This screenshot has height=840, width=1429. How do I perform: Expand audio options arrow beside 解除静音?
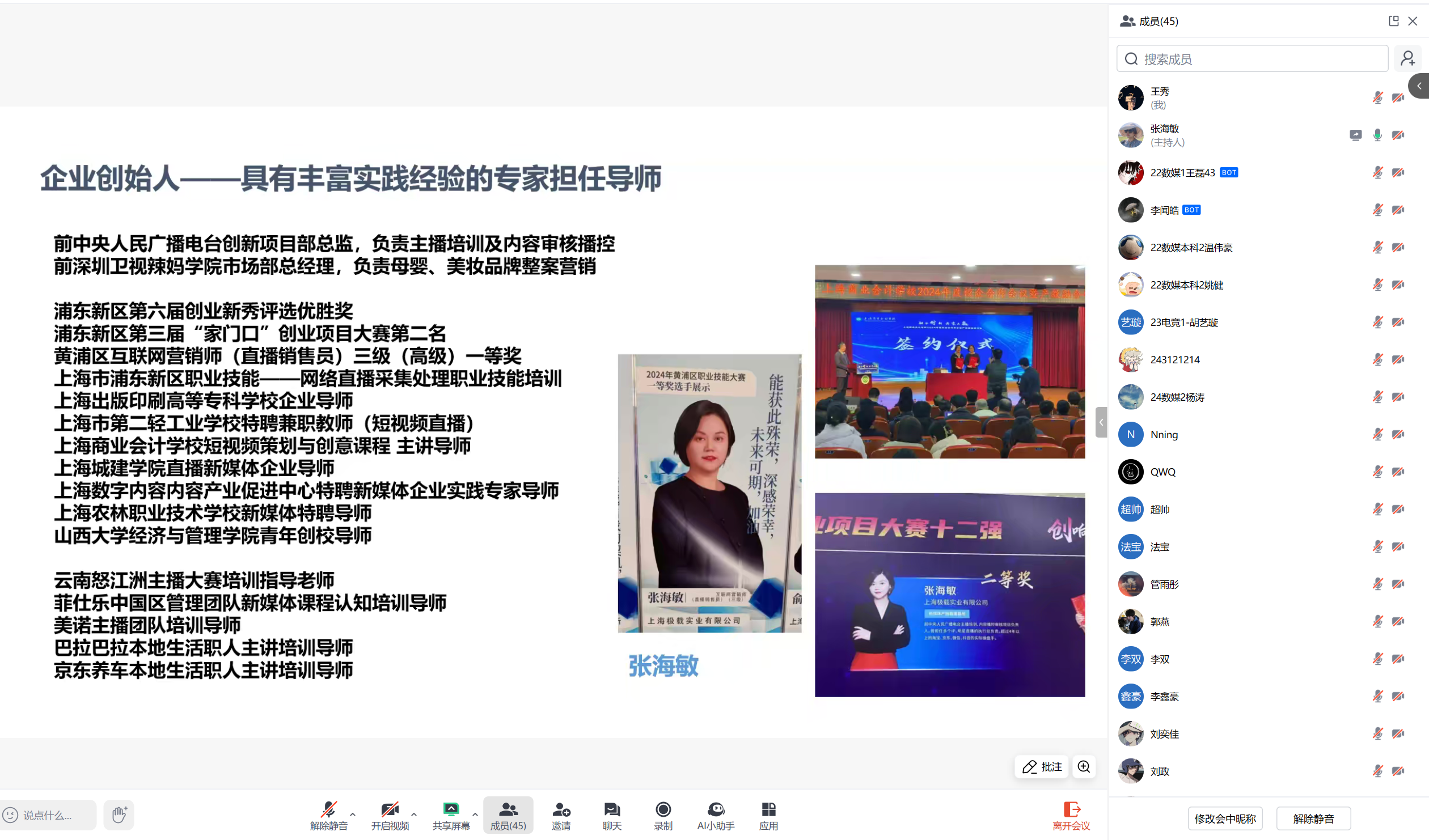[353, 814]
